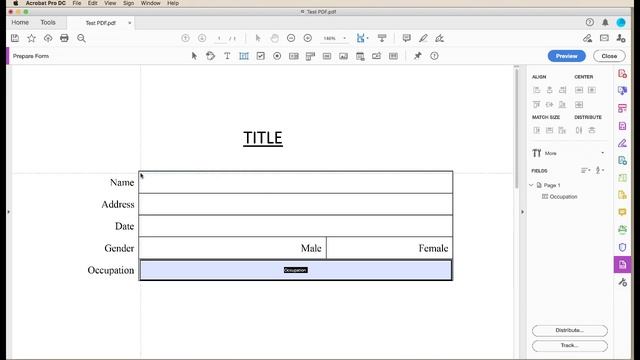Expand the left navigation pane arrow
This screenshot has width=640, height=360.
click(x=9, y=212)
